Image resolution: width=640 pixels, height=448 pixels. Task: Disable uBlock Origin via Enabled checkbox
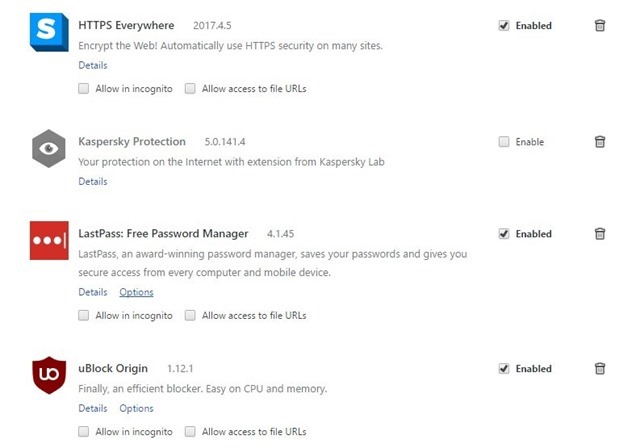click(504, 369)
